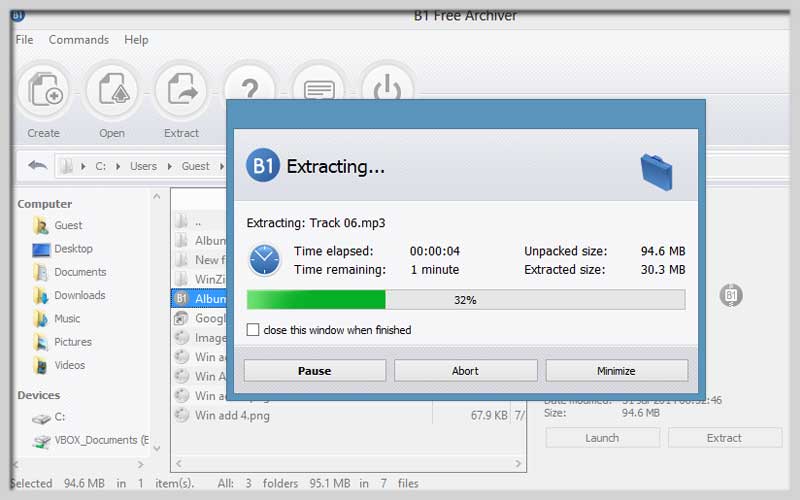Click sidebar scroll up arrow
The image size is (800, 500).
[x=157, y=196]
